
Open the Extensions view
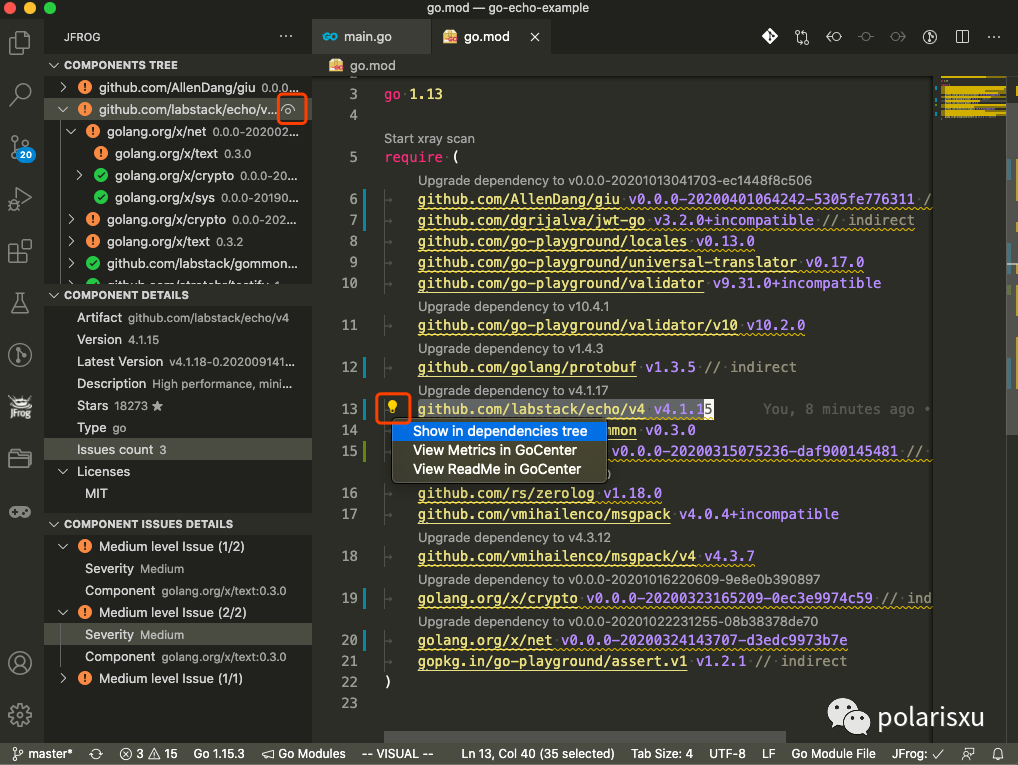click(20, 251)
